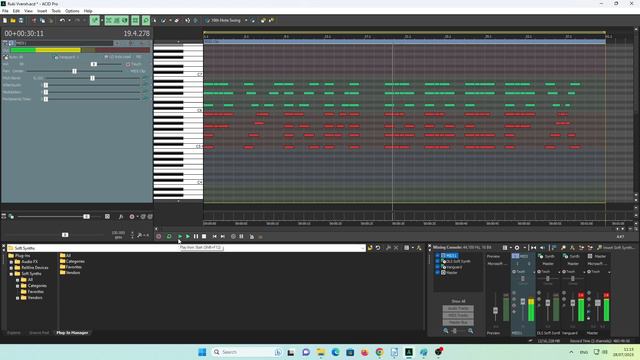
Task: Click the Audio Tracks filter button
Action: point(458,309)
